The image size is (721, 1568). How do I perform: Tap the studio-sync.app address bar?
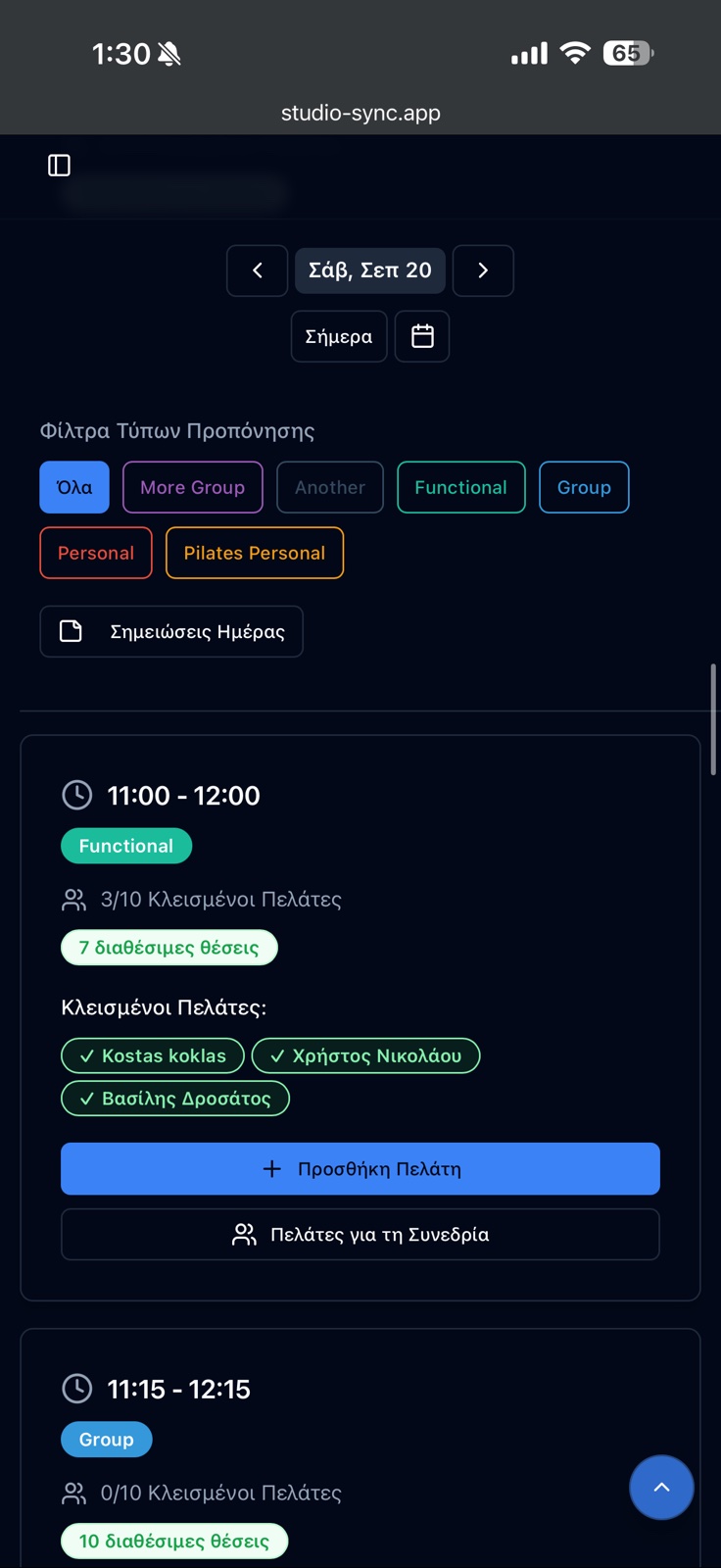pyautogui.click(x=360, y=113)
